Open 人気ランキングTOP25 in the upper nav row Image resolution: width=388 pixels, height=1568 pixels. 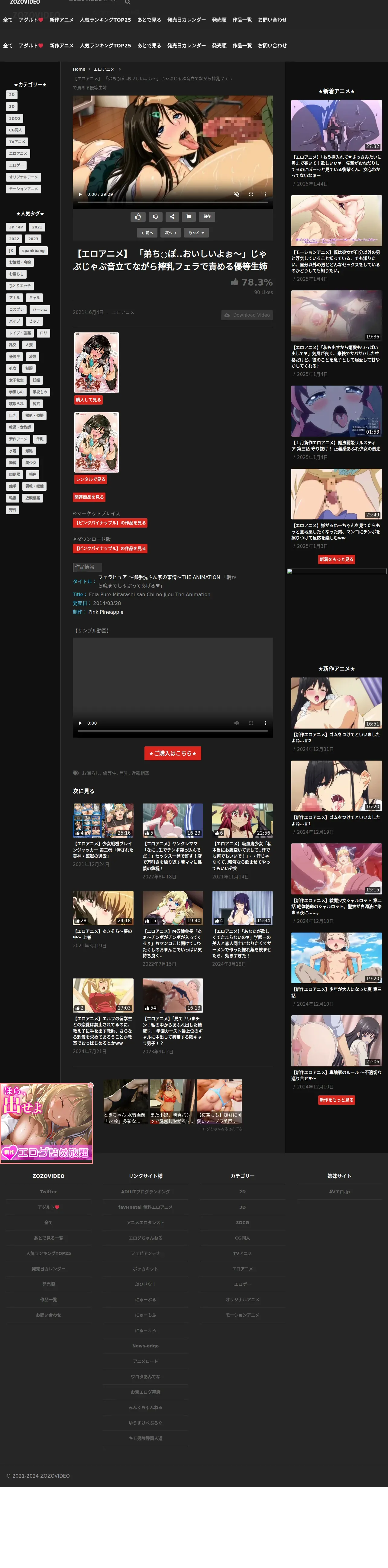105,20
